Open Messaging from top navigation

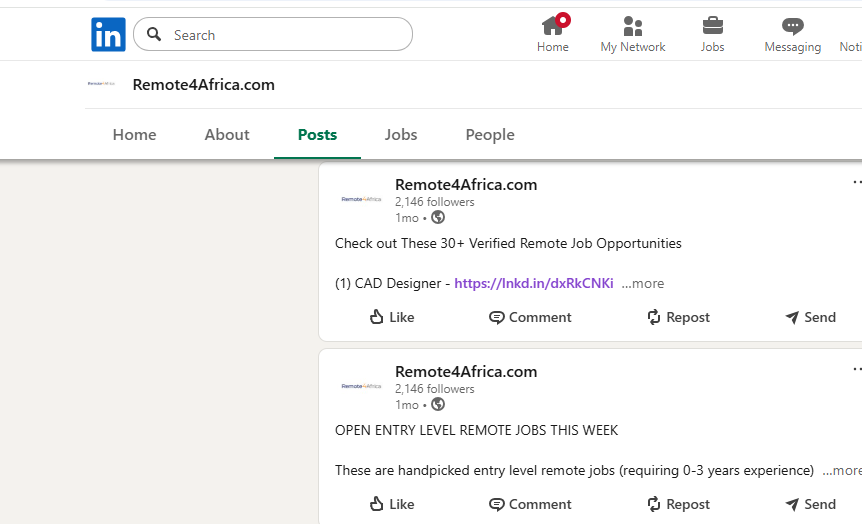792,34
